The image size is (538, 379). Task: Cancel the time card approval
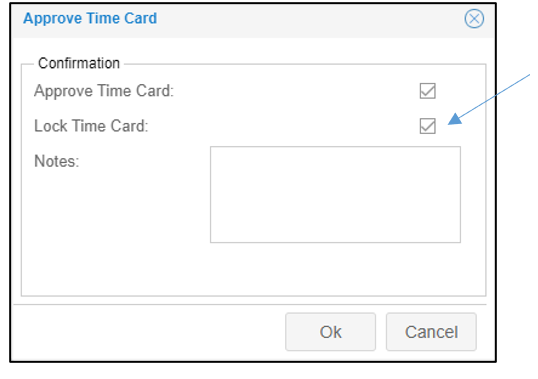click(431, 332)
